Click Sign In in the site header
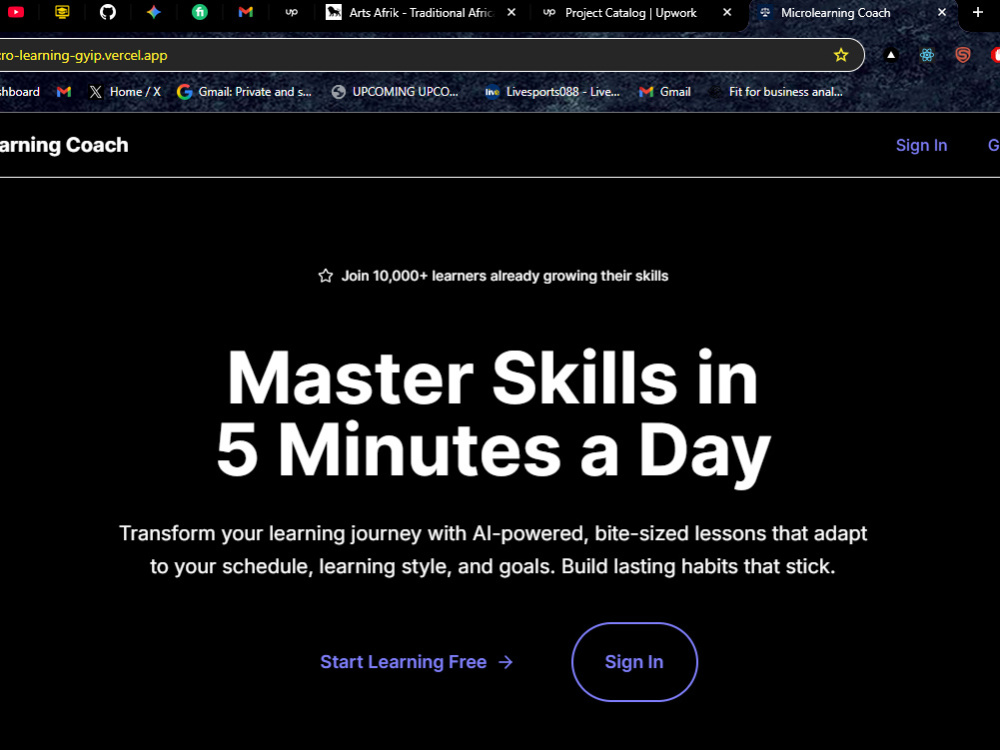1000x750 pixels. click(x=922, y=145)
